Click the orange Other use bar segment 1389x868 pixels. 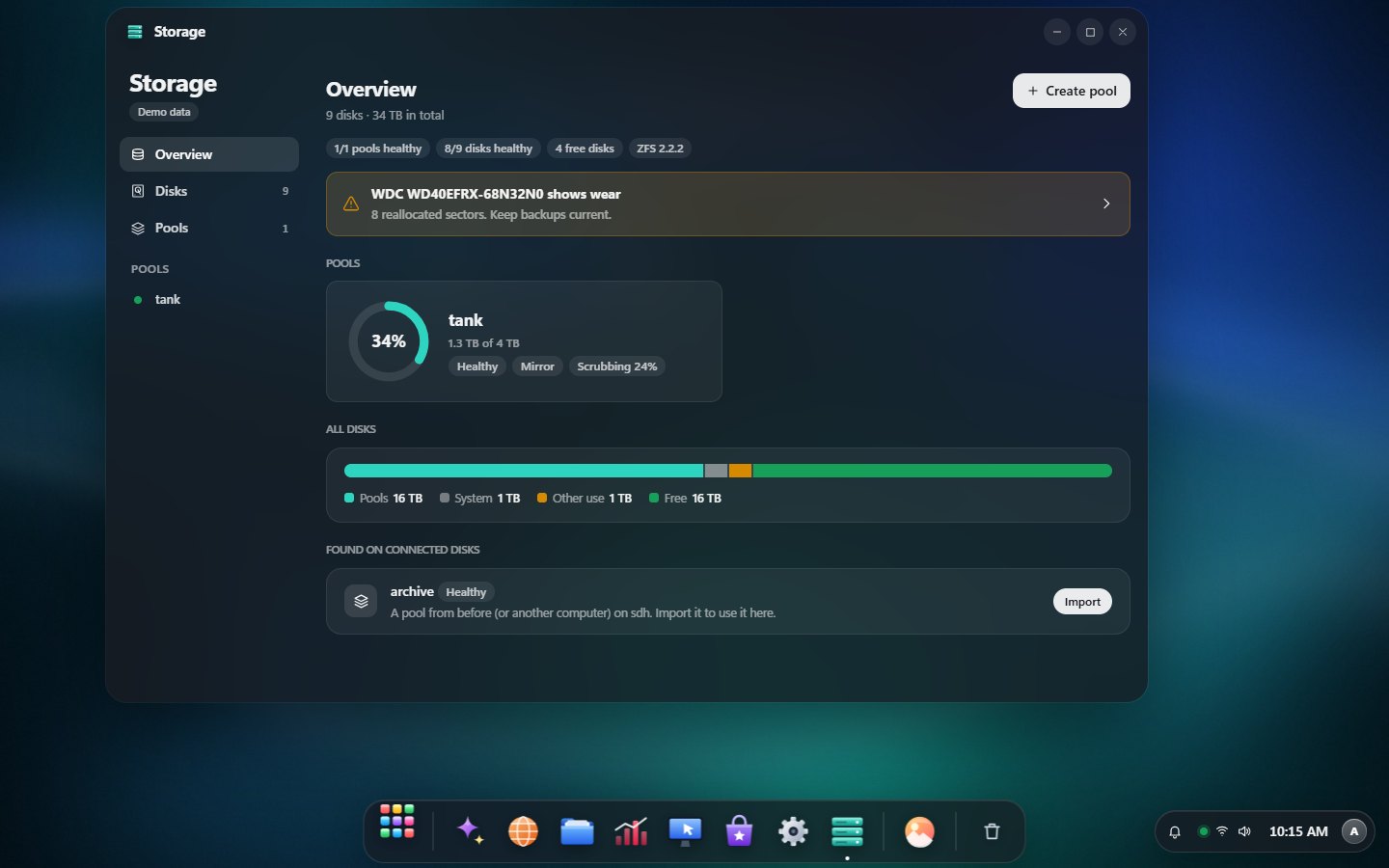pos(740,471)
